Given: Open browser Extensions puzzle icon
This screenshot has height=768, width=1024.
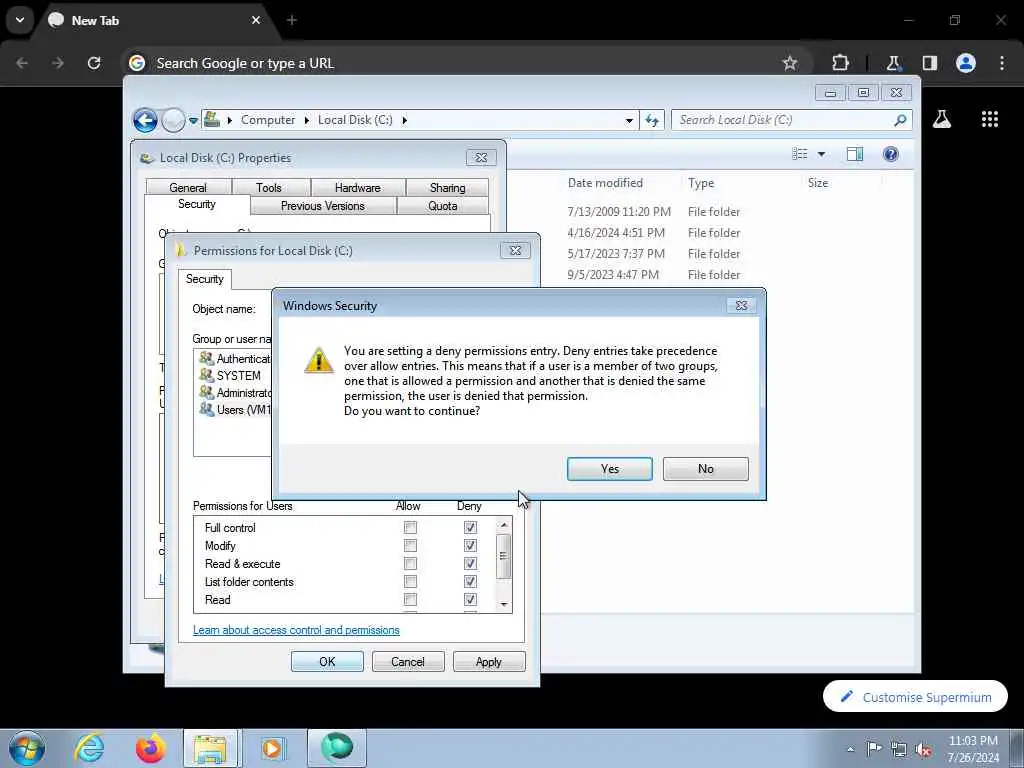Looking at the screenshot, I should [840, 63].
